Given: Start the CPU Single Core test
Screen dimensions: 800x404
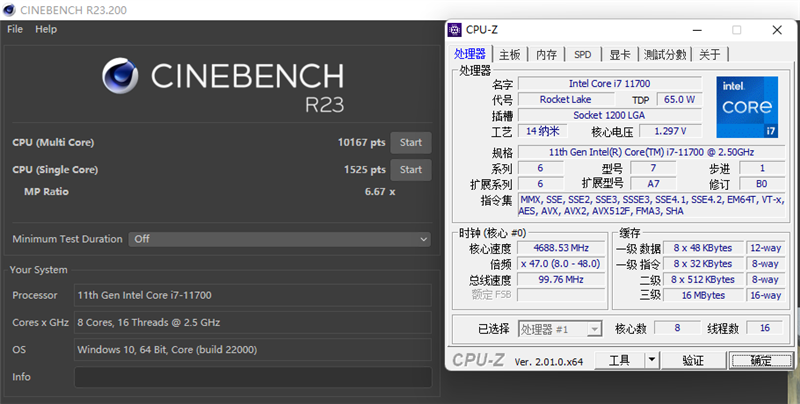Looking at the screenshot, I should tap(411, 170).
